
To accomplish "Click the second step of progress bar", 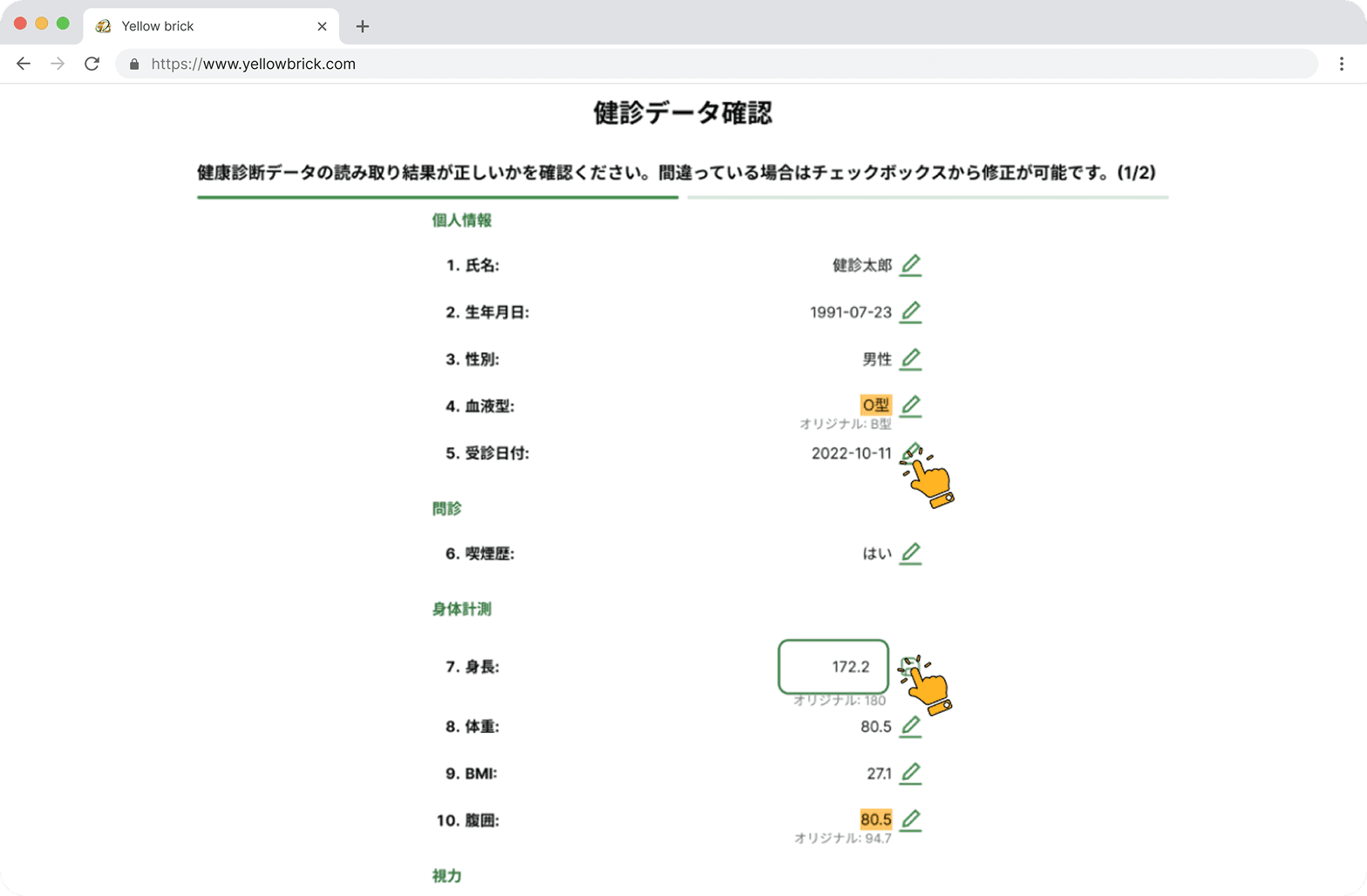I will click(928, 198).
